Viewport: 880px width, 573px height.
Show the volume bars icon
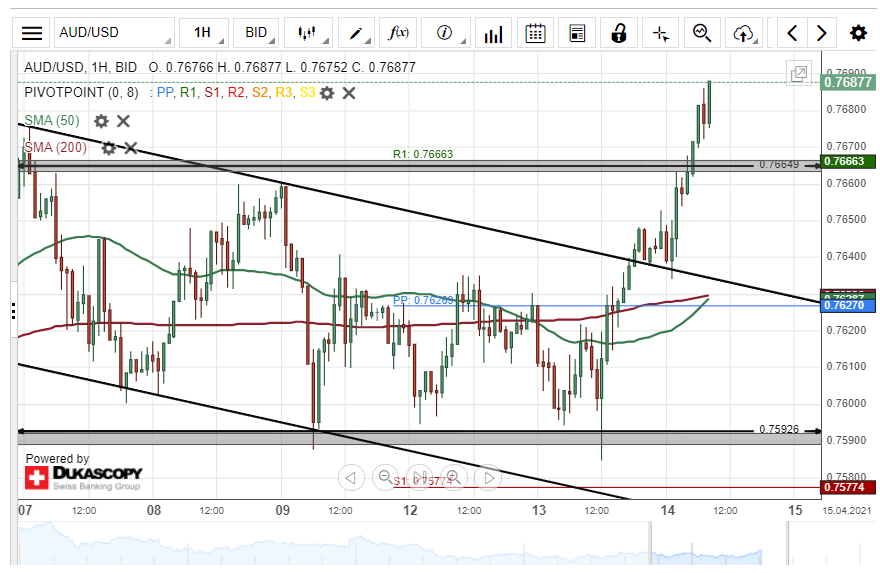(x=493, y=33)
